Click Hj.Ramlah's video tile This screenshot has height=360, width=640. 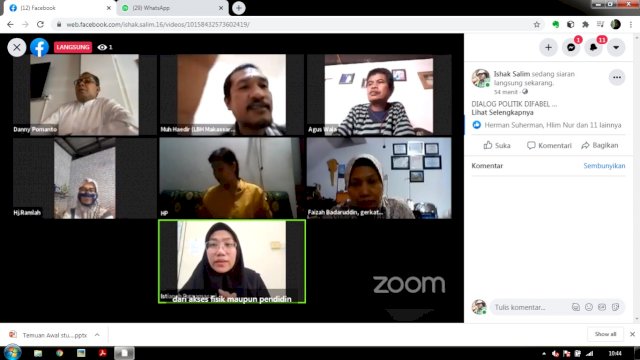click(85, 178)
